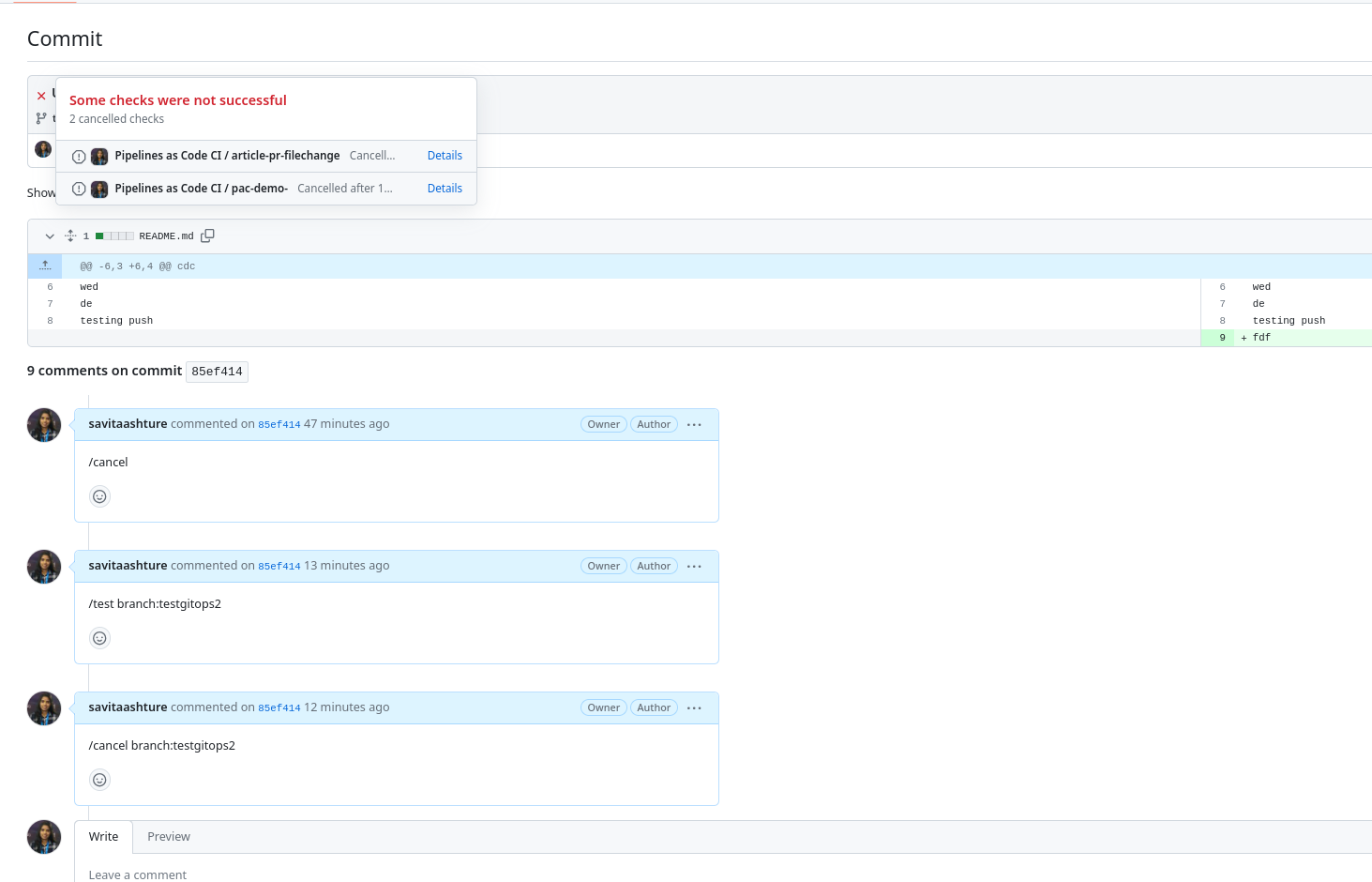Select the Write tab
Viewport: 1372px width, 882px height.
(x=103, y=836)
